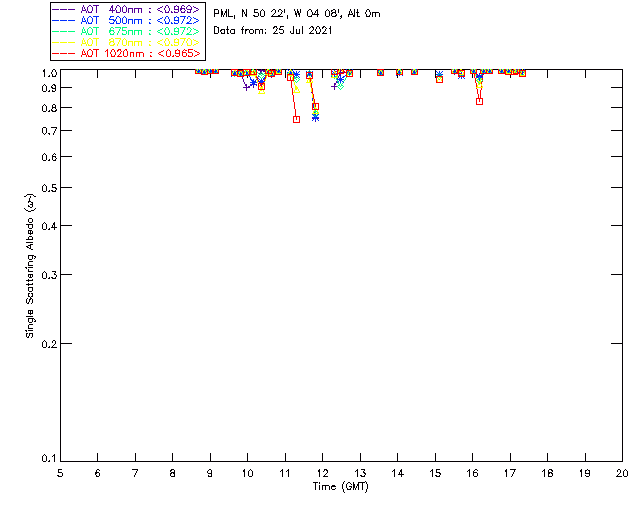Screen dimensions: 640x512
Task: Click the Single Scattering Albedo axis label
Action: click(x=30, y=265)
